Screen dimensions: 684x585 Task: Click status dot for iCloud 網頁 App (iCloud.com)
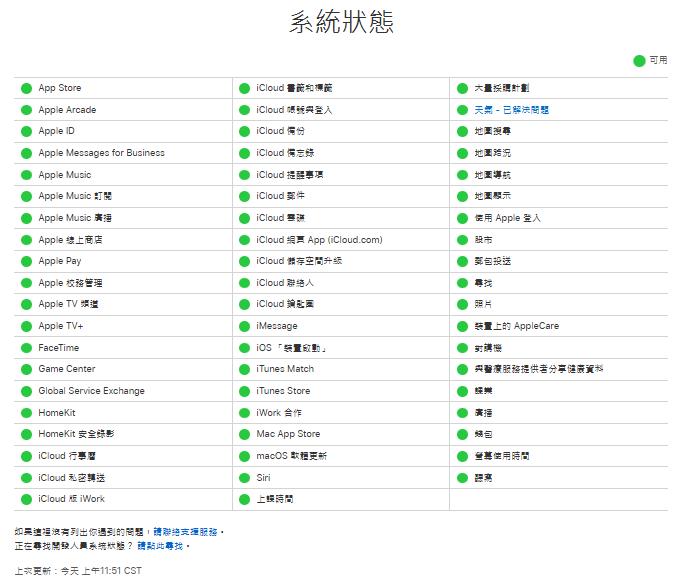click(x=244, y=240)
